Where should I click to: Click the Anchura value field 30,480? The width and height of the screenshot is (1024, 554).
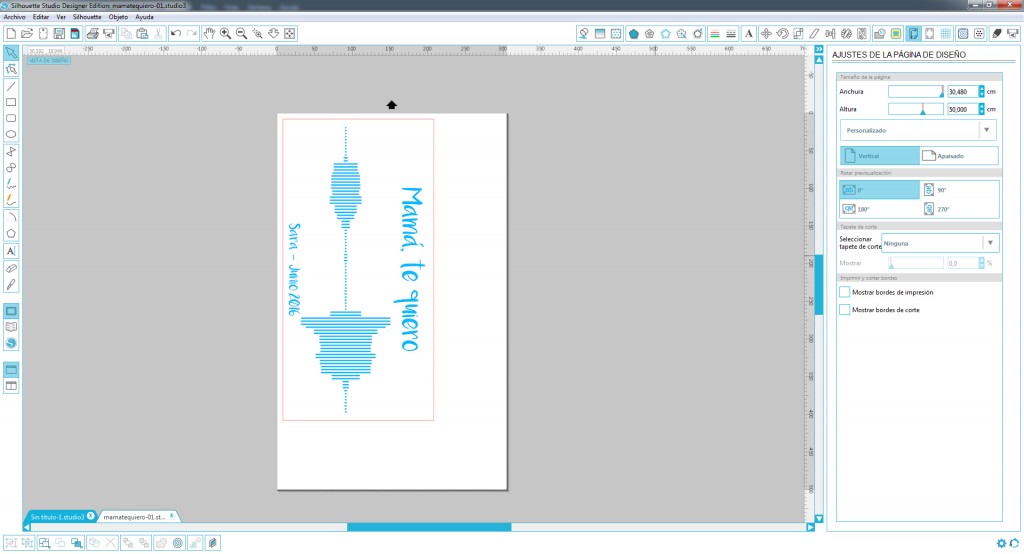962,91
